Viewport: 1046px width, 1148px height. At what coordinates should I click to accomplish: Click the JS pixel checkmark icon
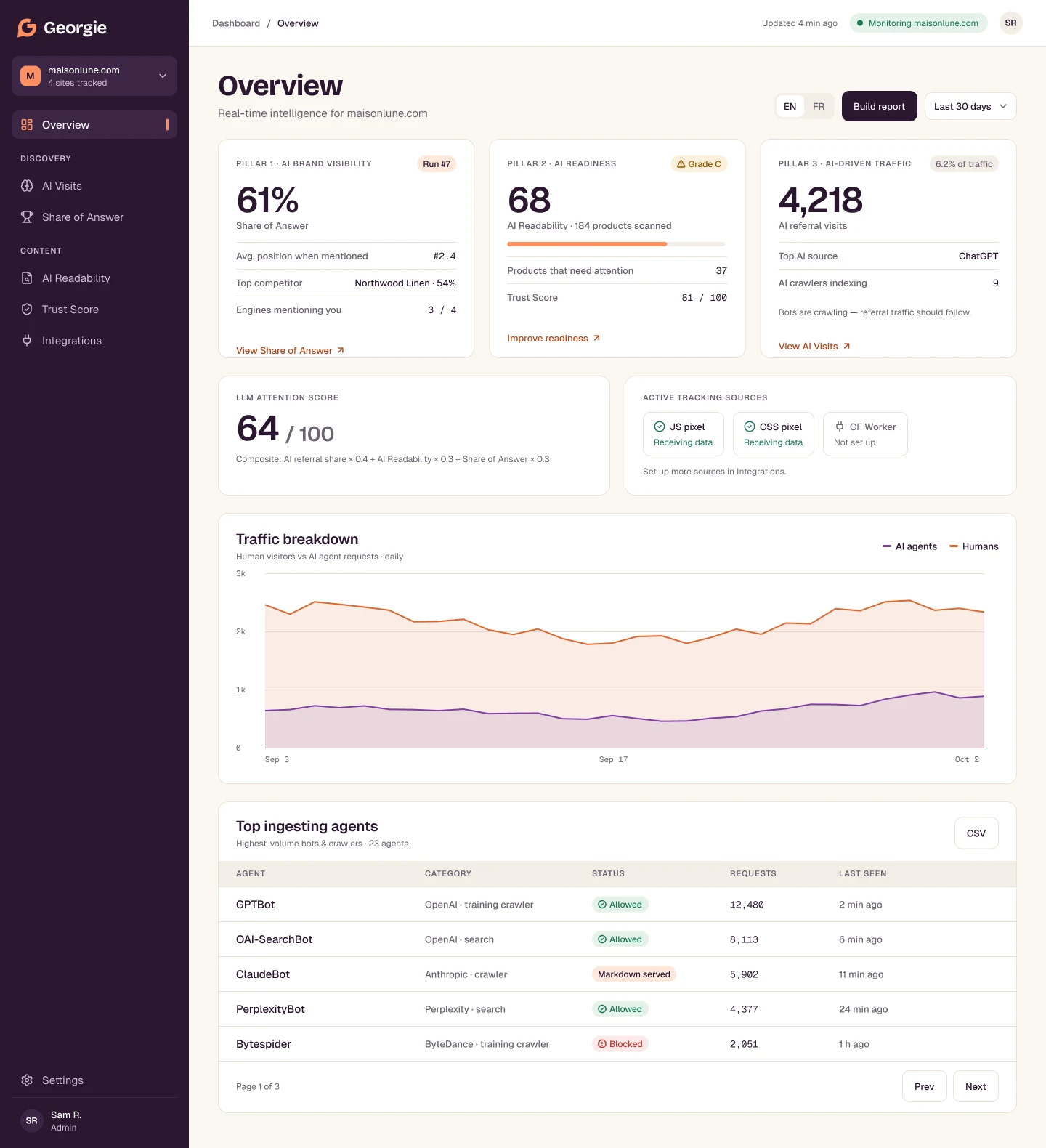coord(660,427)
